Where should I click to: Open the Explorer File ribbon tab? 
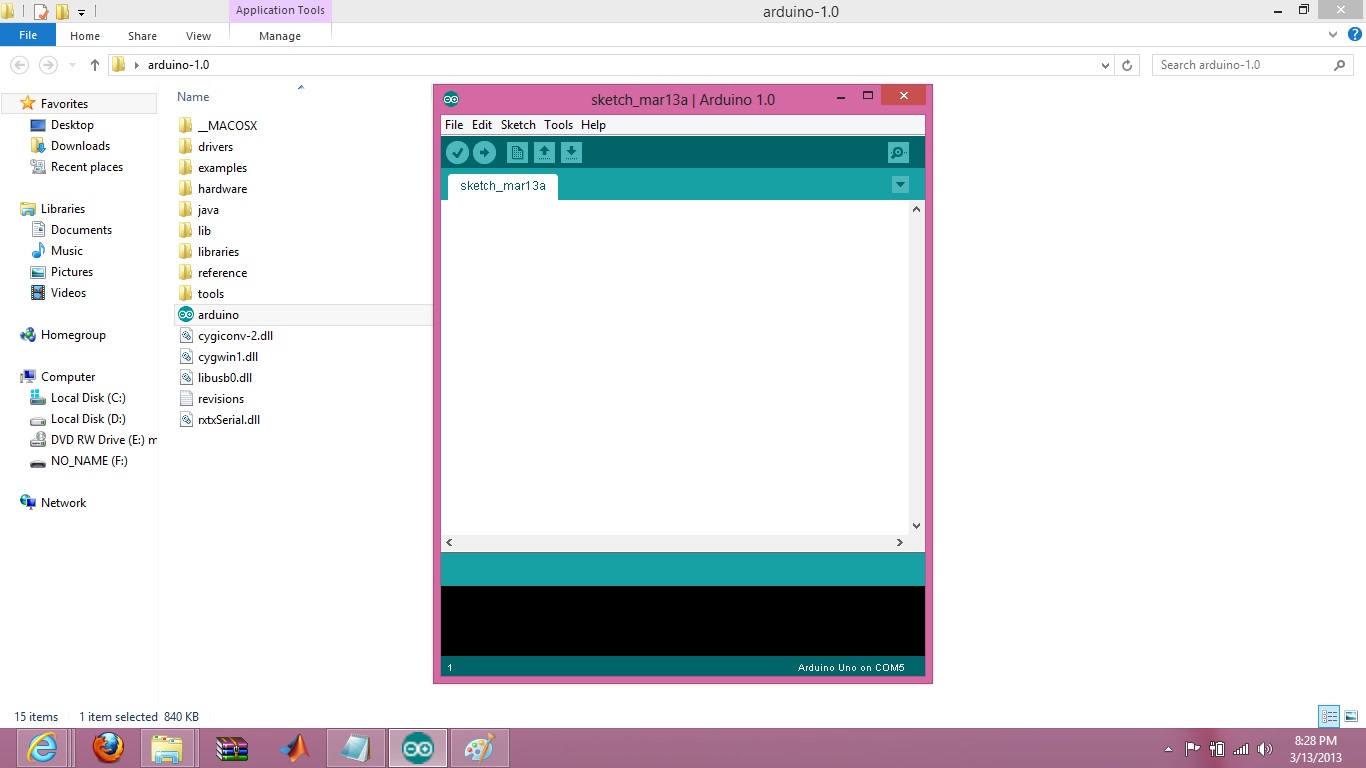28,35
